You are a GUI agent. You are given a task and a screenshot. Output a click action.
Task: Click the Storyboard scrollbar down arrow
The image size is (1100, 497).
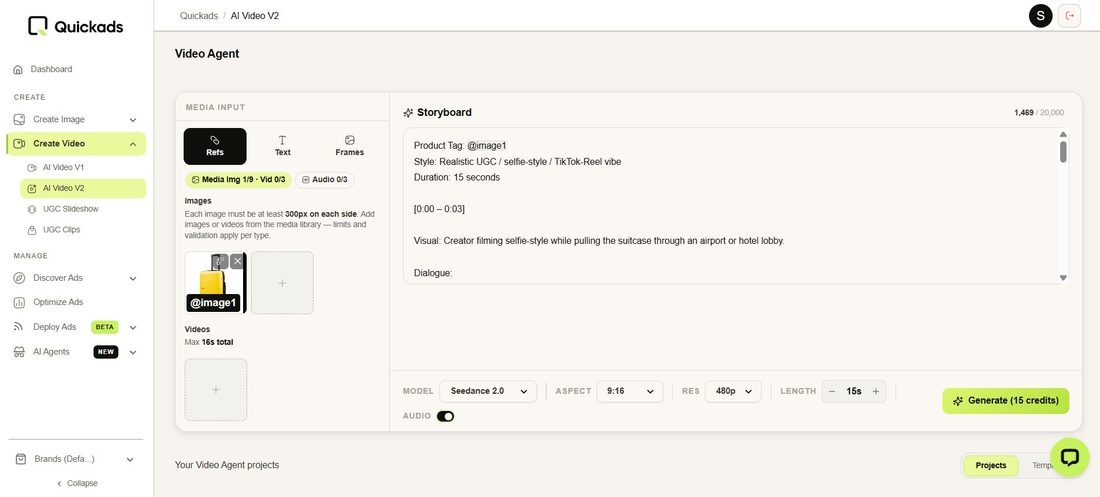tap(1063, 278)
